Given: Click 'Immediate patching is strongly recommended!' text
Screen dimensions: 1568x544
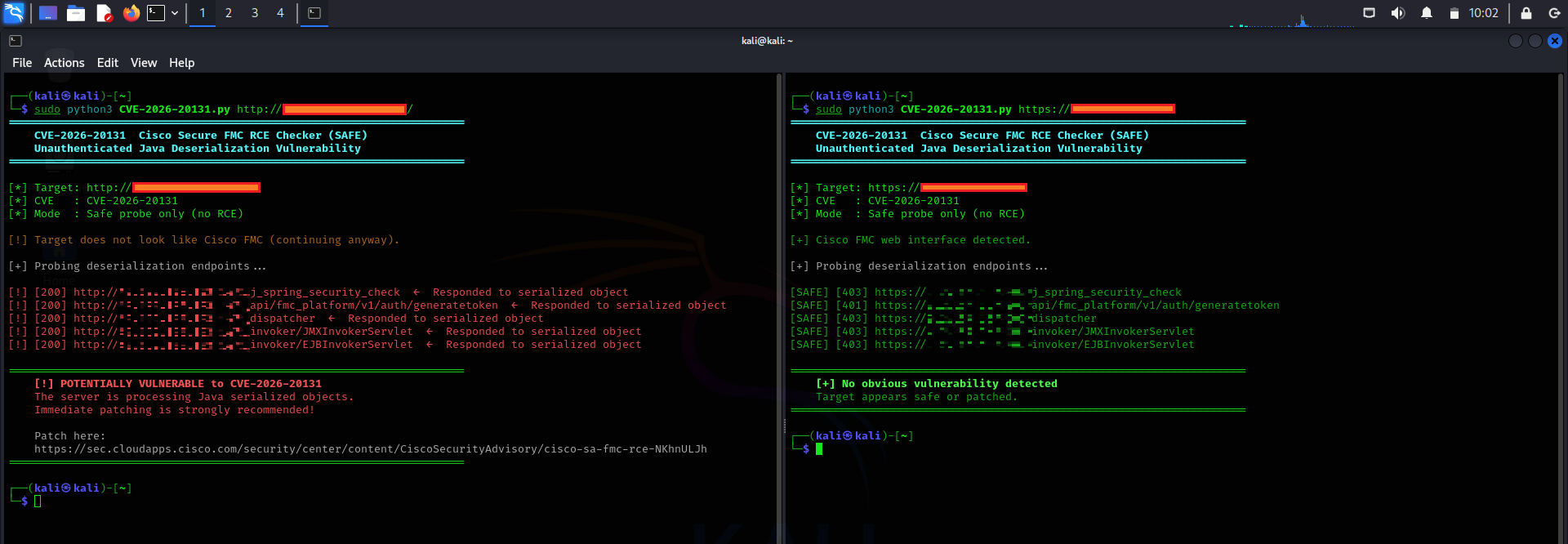Looking at the screenshot, I should pyautogui.click(x=175, y=410).
